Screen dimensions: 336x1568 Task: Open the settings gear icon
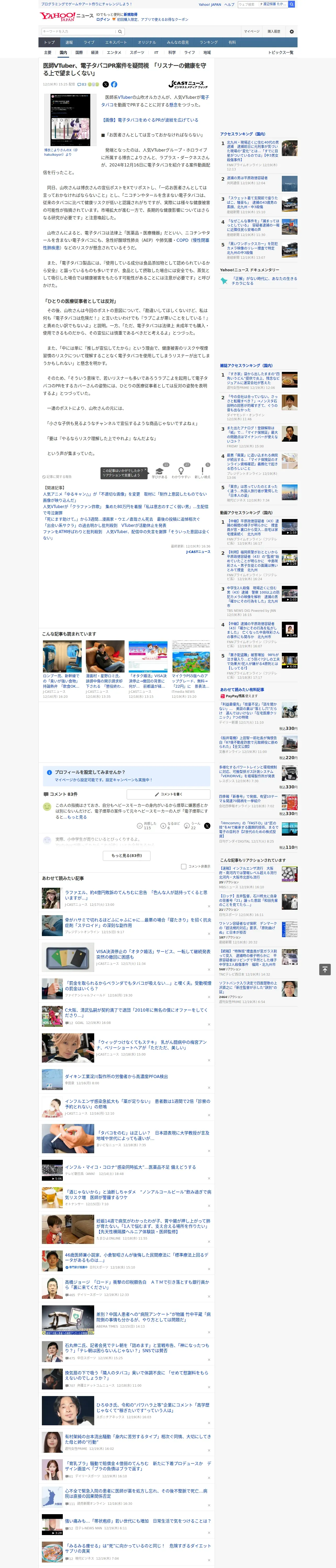pyautogui.click(x=292, y=31)
